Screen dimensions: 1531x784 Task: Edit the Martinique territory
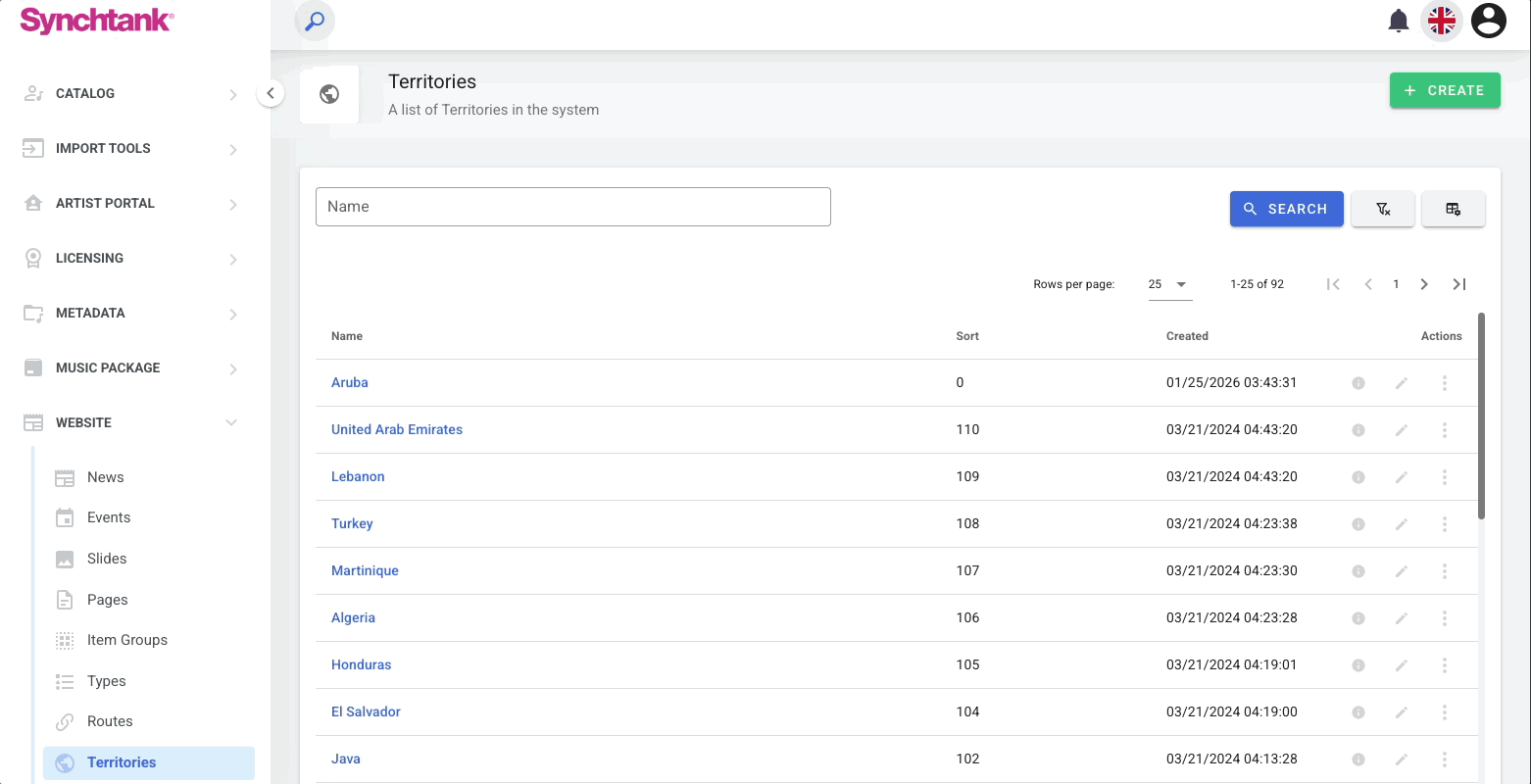[x=1402, y=571]
